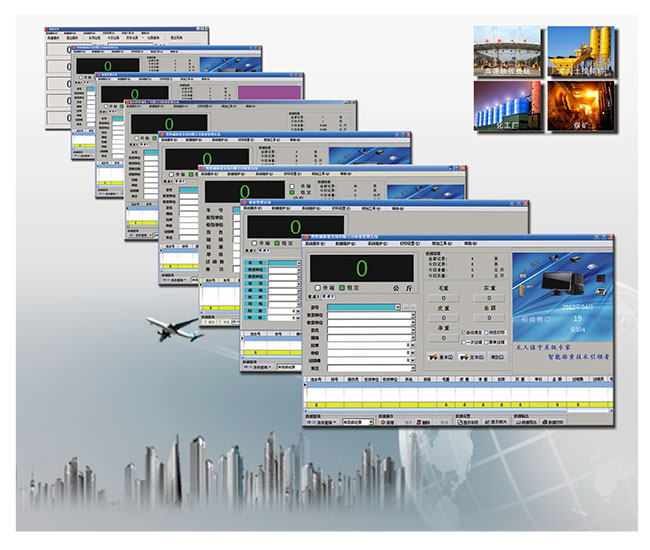
Task: Expand 收货单位 dropdown in front window
Action: (413, 322)
